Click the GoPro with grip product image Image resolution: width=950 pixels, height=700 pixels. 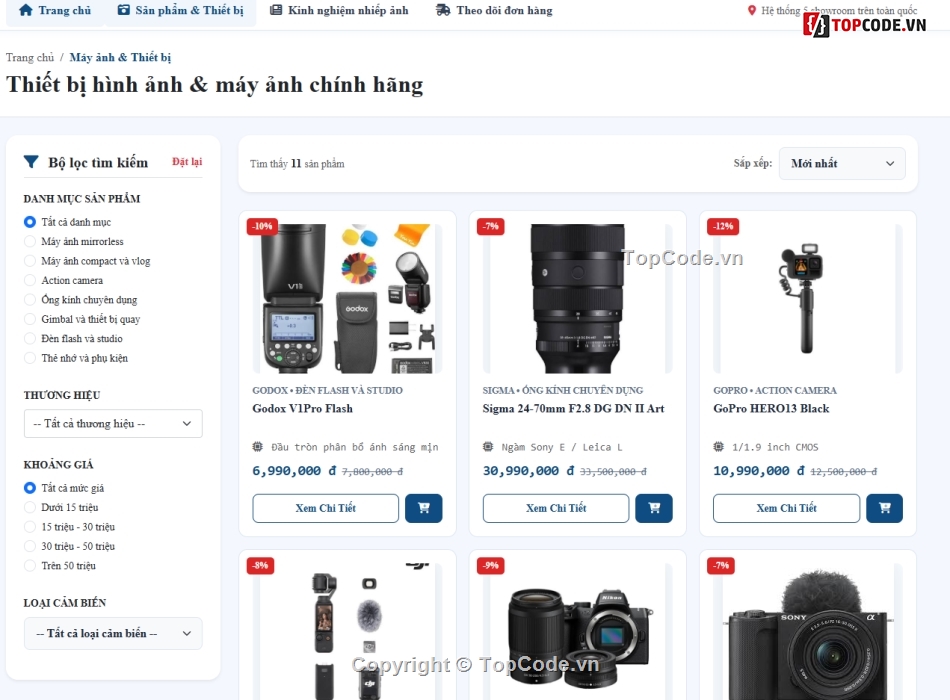[808, 298]
